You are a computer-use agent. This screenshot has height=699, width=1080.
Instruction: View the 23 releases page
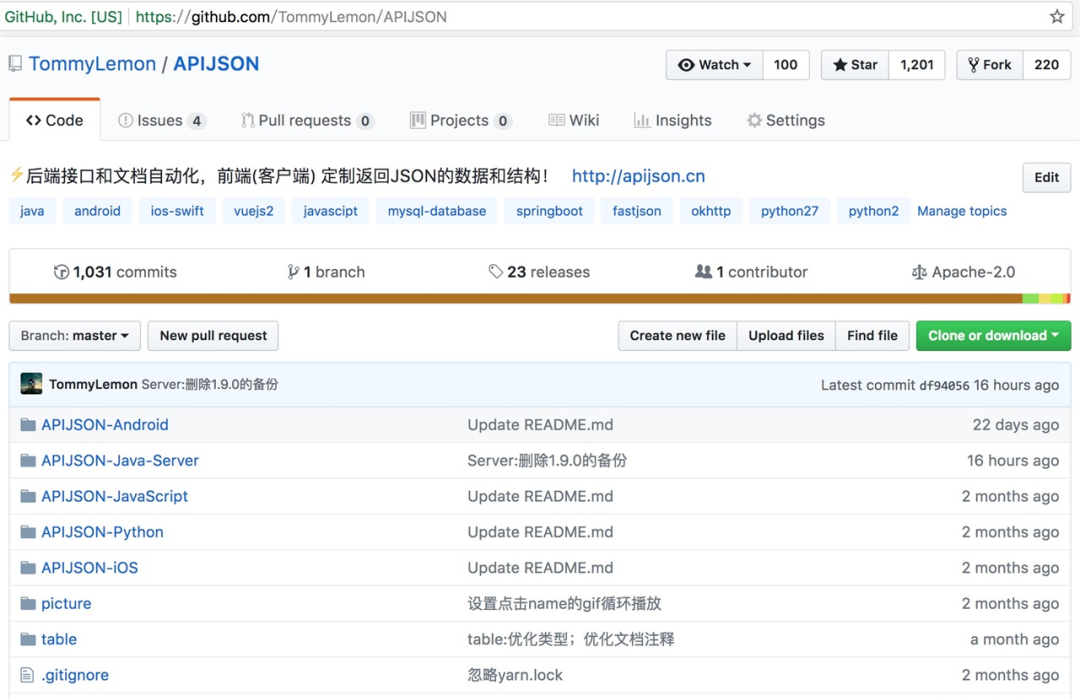click(x=539, y=272)
